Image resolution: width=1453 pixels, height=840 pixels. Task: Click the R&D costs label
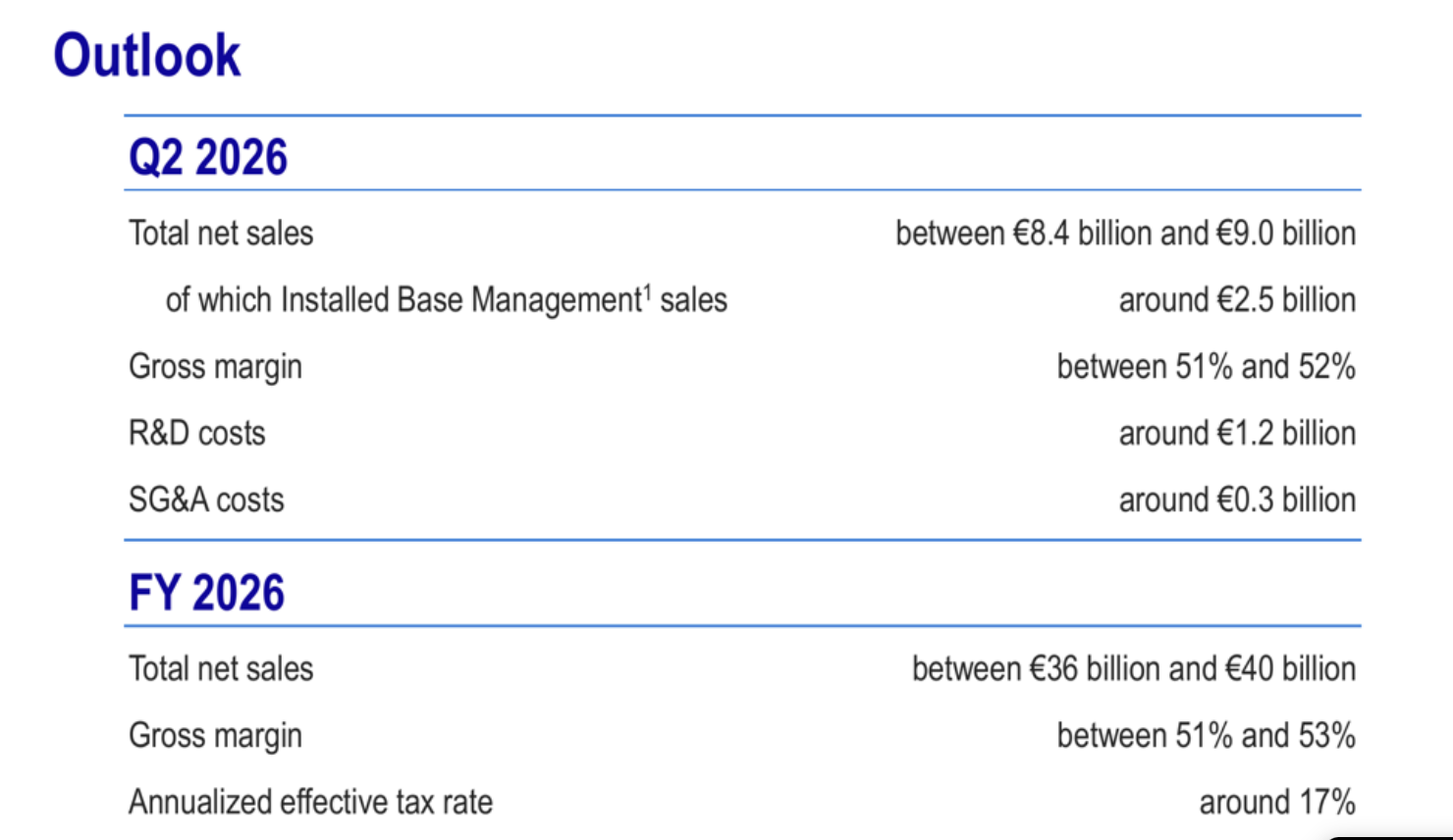tap(197, 434)
